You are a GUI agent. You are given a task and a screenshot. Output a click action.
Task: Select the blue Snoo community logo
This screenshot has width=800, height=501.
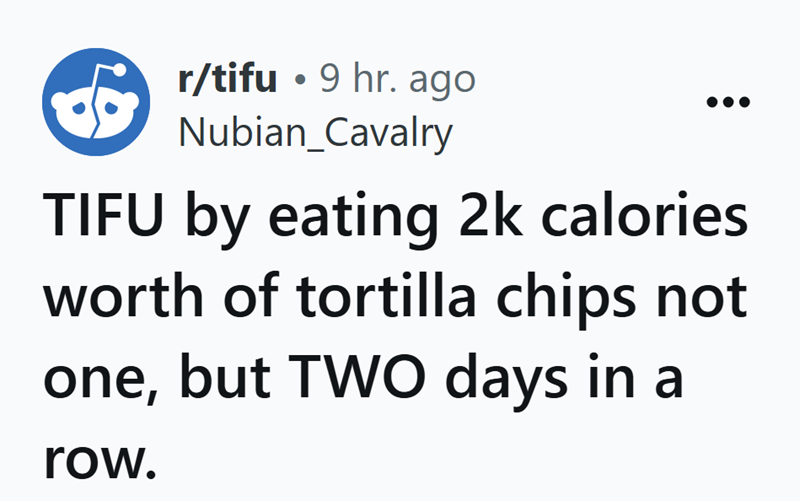click(x=96, y=107)
